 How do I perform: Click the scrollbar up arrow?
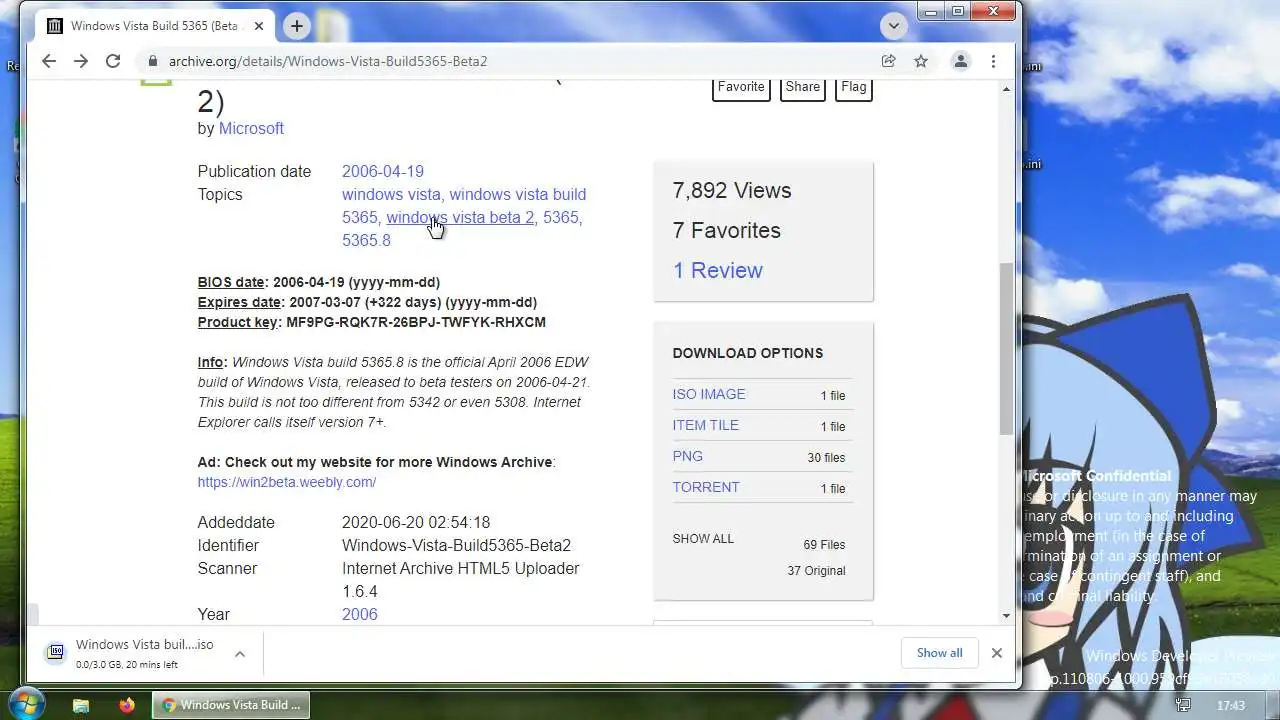(1006, 89)
